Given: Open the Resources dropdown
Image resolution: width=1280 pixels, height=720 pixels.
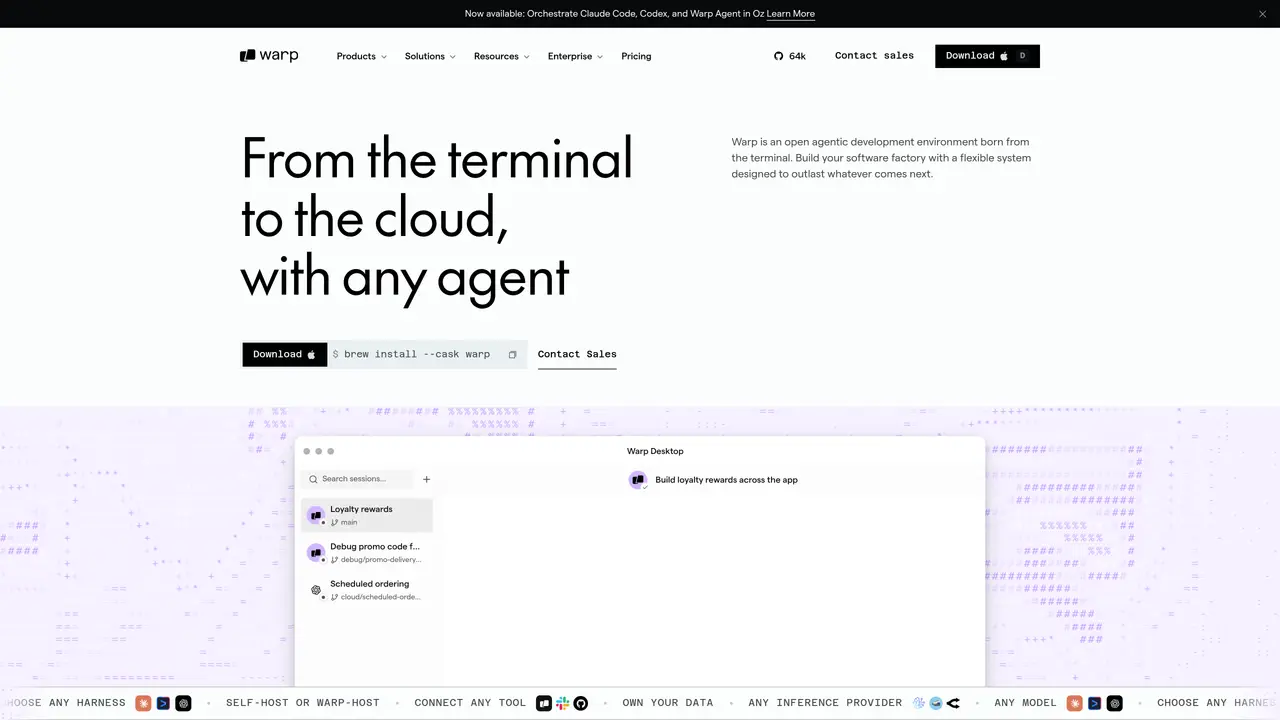Looking at the screenshot, I should [502, 56].
